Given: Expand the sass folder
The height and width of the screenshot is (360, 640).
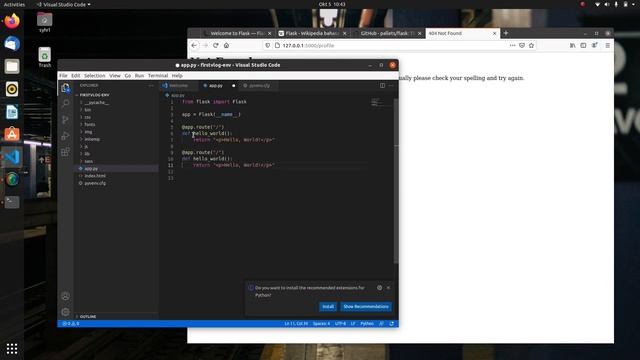Looking at the screenshot, I should (89, 161).
